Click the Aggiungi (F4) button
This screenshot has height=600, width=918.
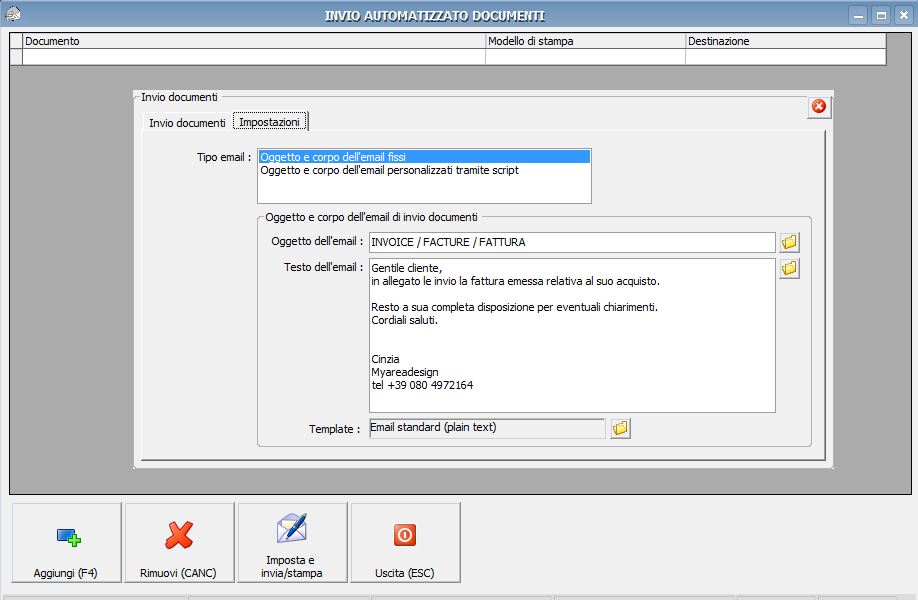66,543
